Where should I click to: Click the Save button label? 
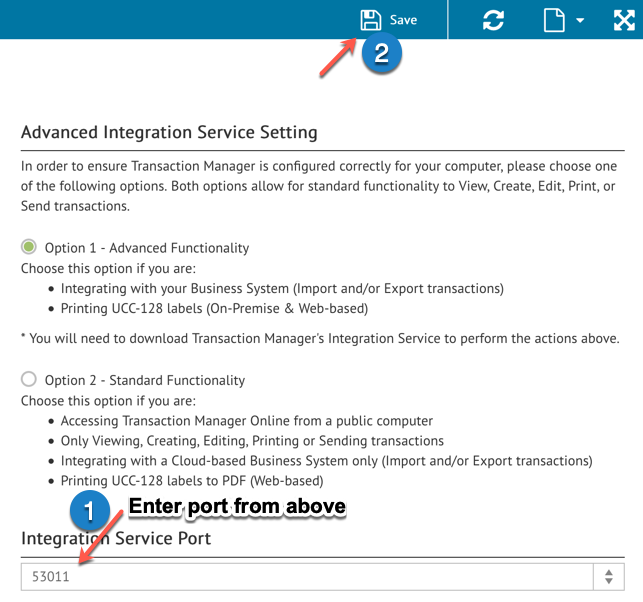[403, 20]
